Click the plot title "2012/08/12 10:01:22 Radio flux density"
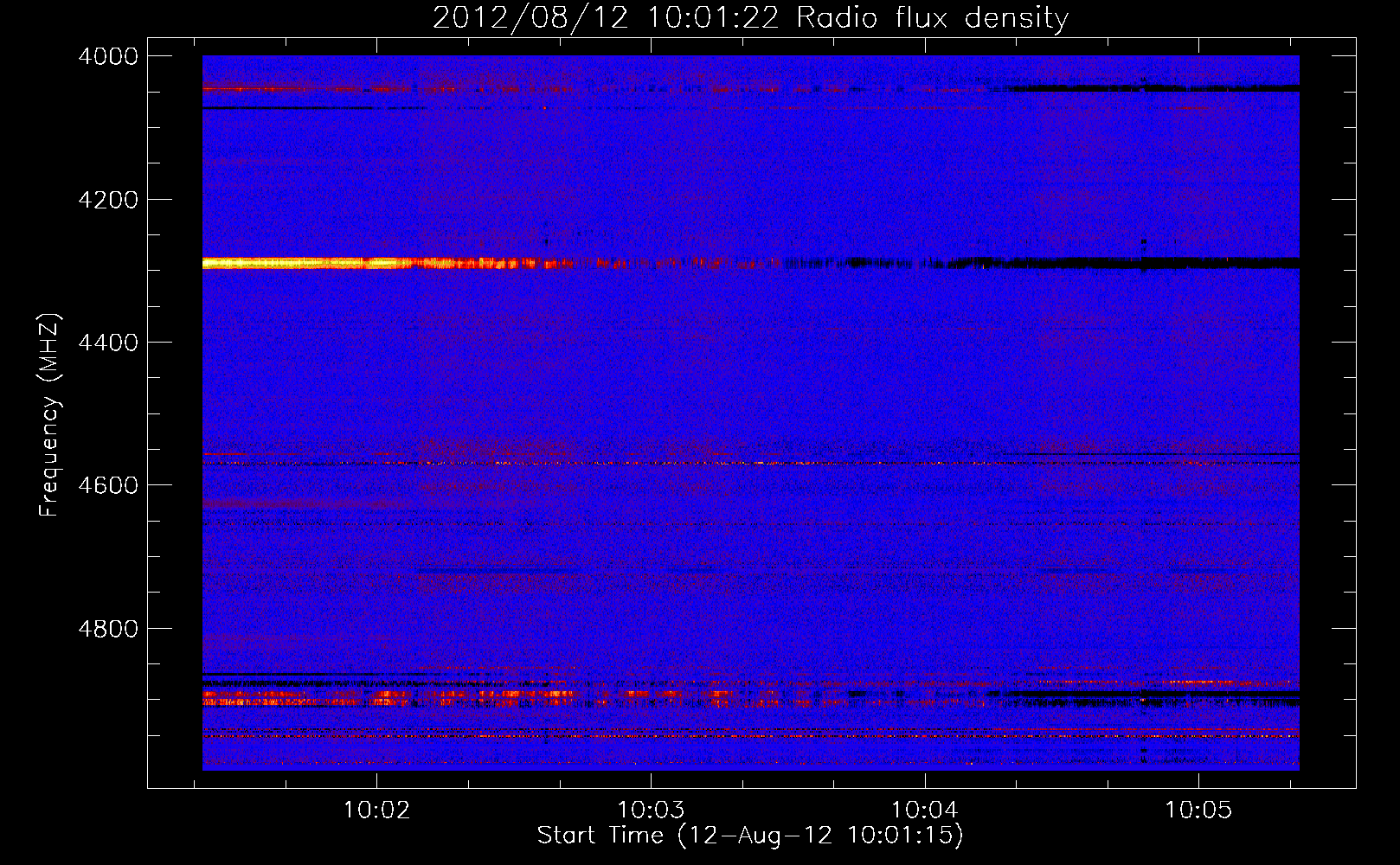This screenshot has width=1400, height=865. 750,17
